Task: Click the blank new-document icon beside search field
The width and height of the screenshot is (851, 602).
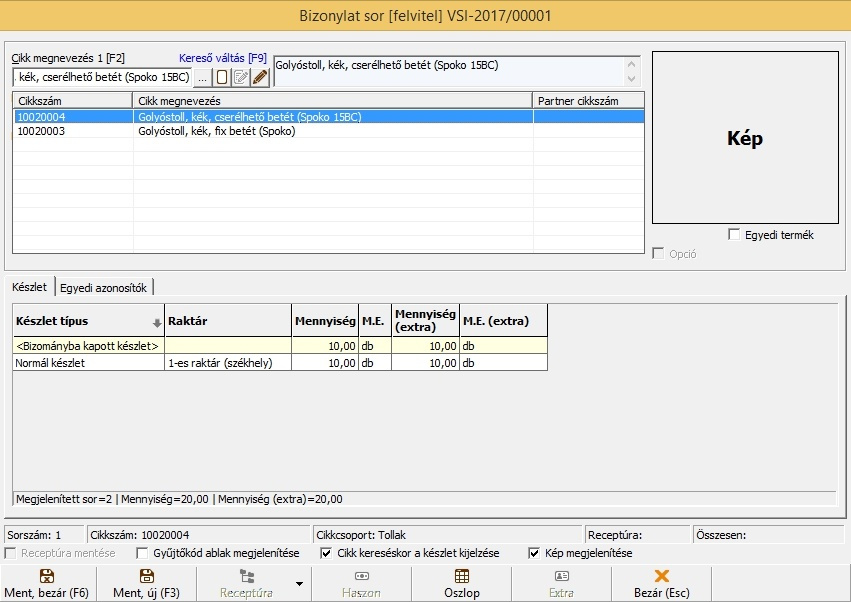Action: pos(222,77)
